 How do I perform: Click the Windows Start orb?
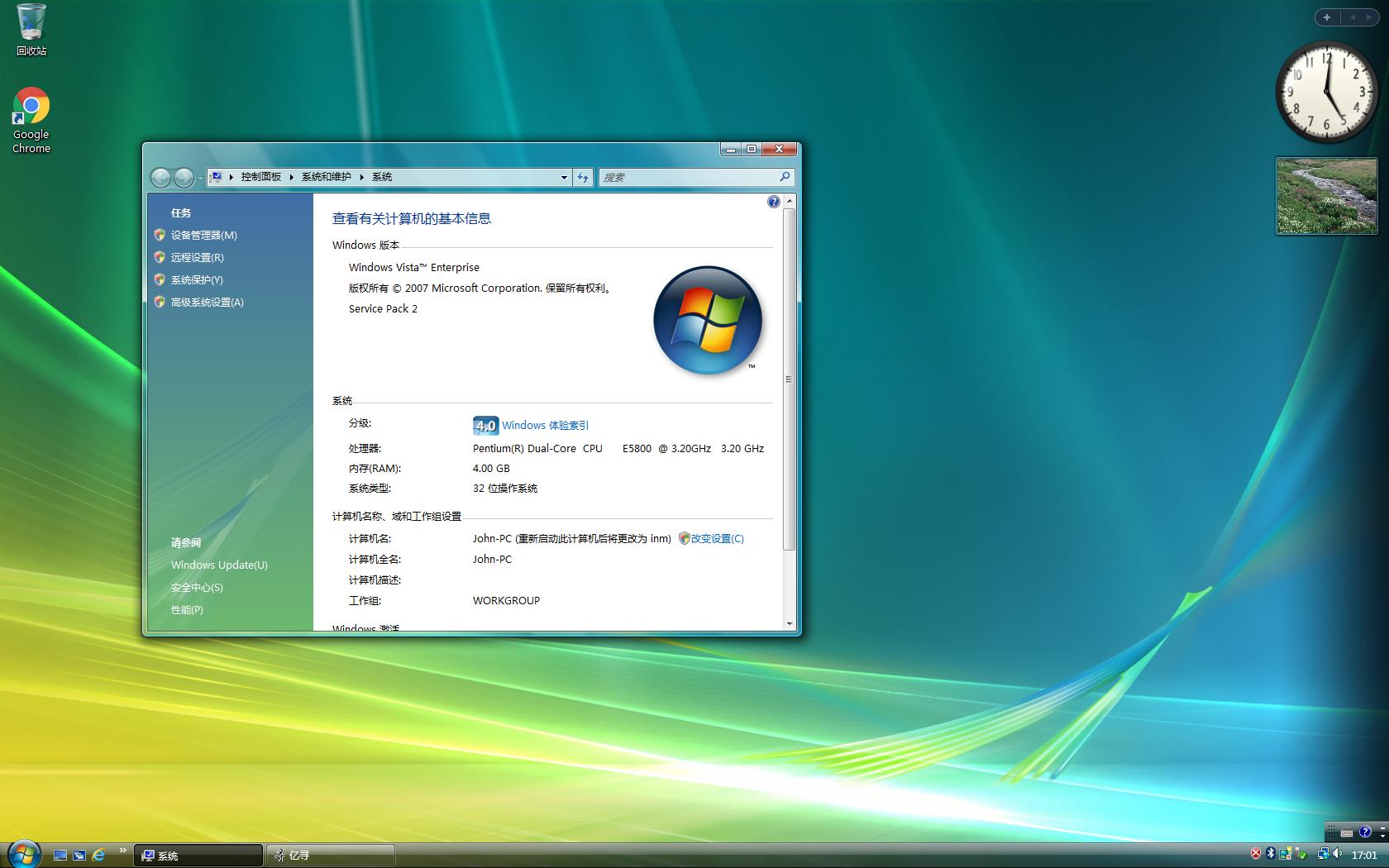[x=23, y=854]
